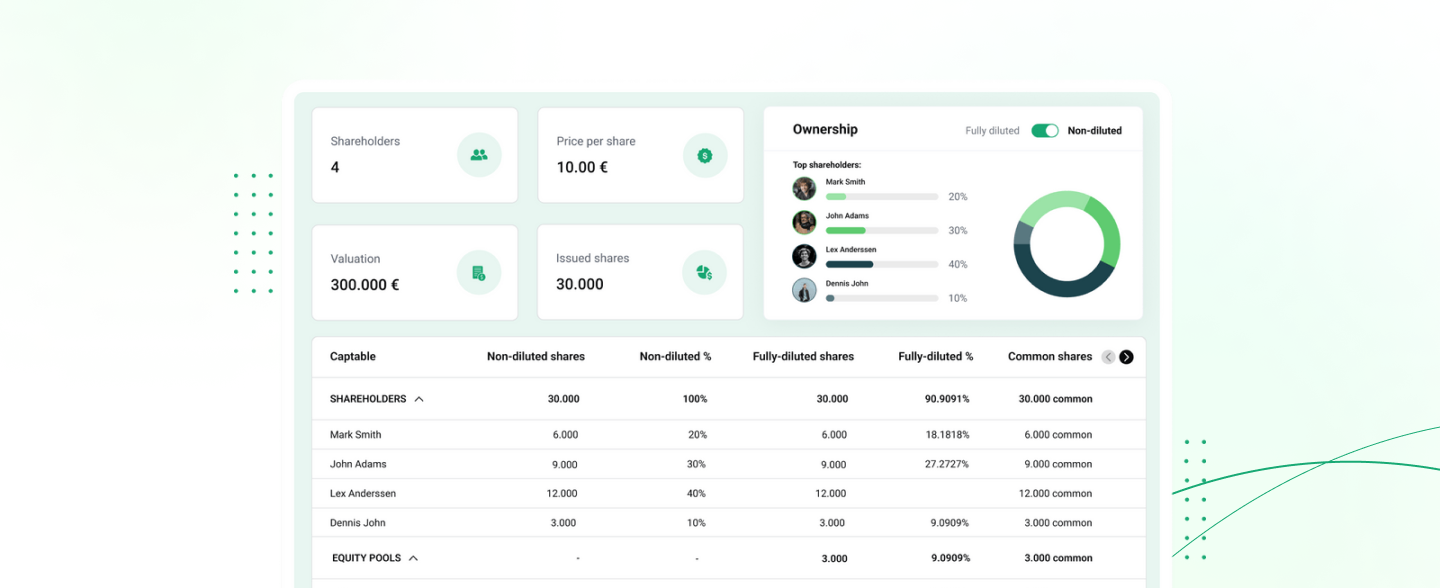Click the Valuation document icon
Screen dimensions: 1440x588
(479, 272)
